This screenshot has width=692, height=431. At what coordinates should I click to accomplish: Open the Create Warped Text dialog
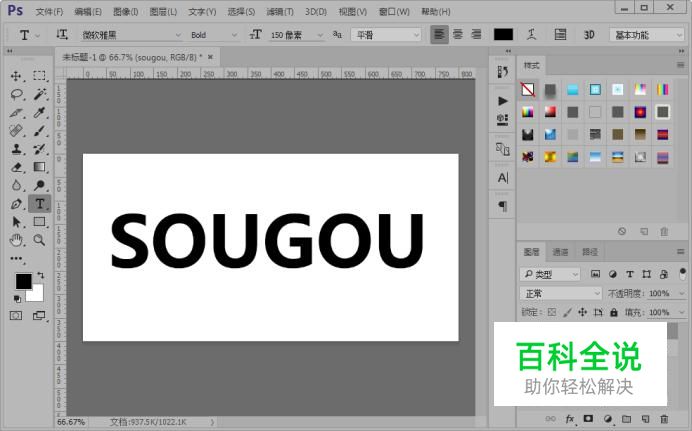click(532, 34)
